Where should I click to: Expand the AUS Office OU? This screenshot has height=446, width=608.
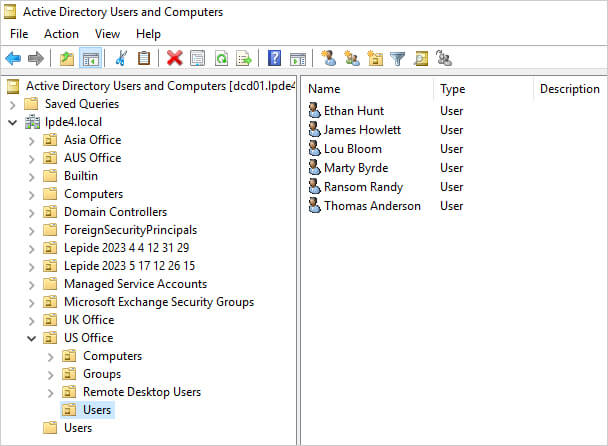[31, 159]
